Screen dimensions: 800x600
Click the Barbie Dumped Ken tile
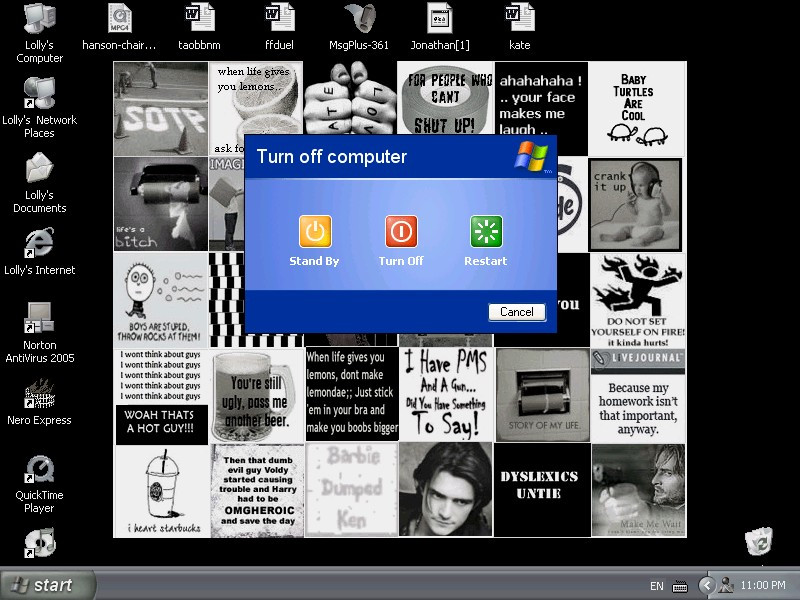351,490
